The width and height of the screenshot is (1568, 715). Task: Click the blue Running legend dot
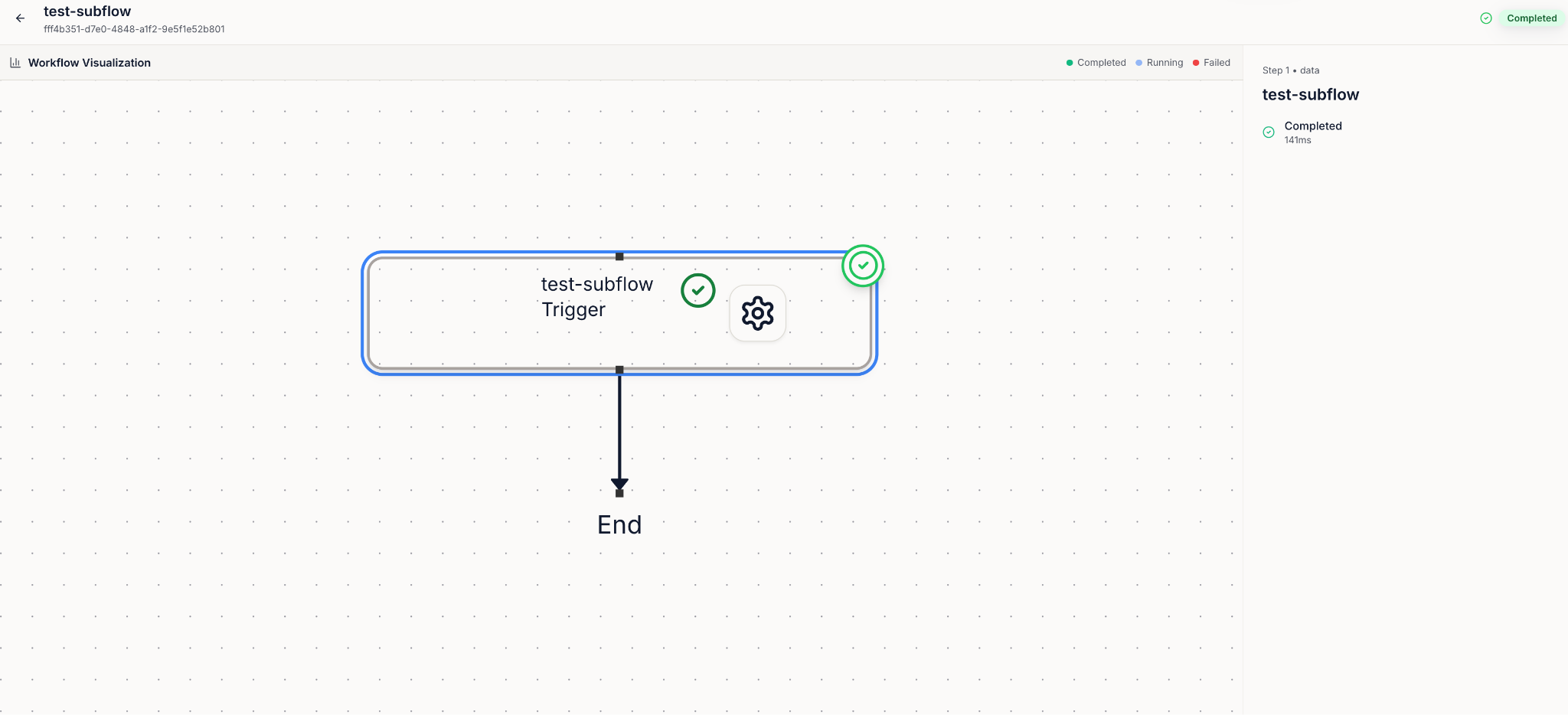pyautogui.click(x=1139, y=63)
